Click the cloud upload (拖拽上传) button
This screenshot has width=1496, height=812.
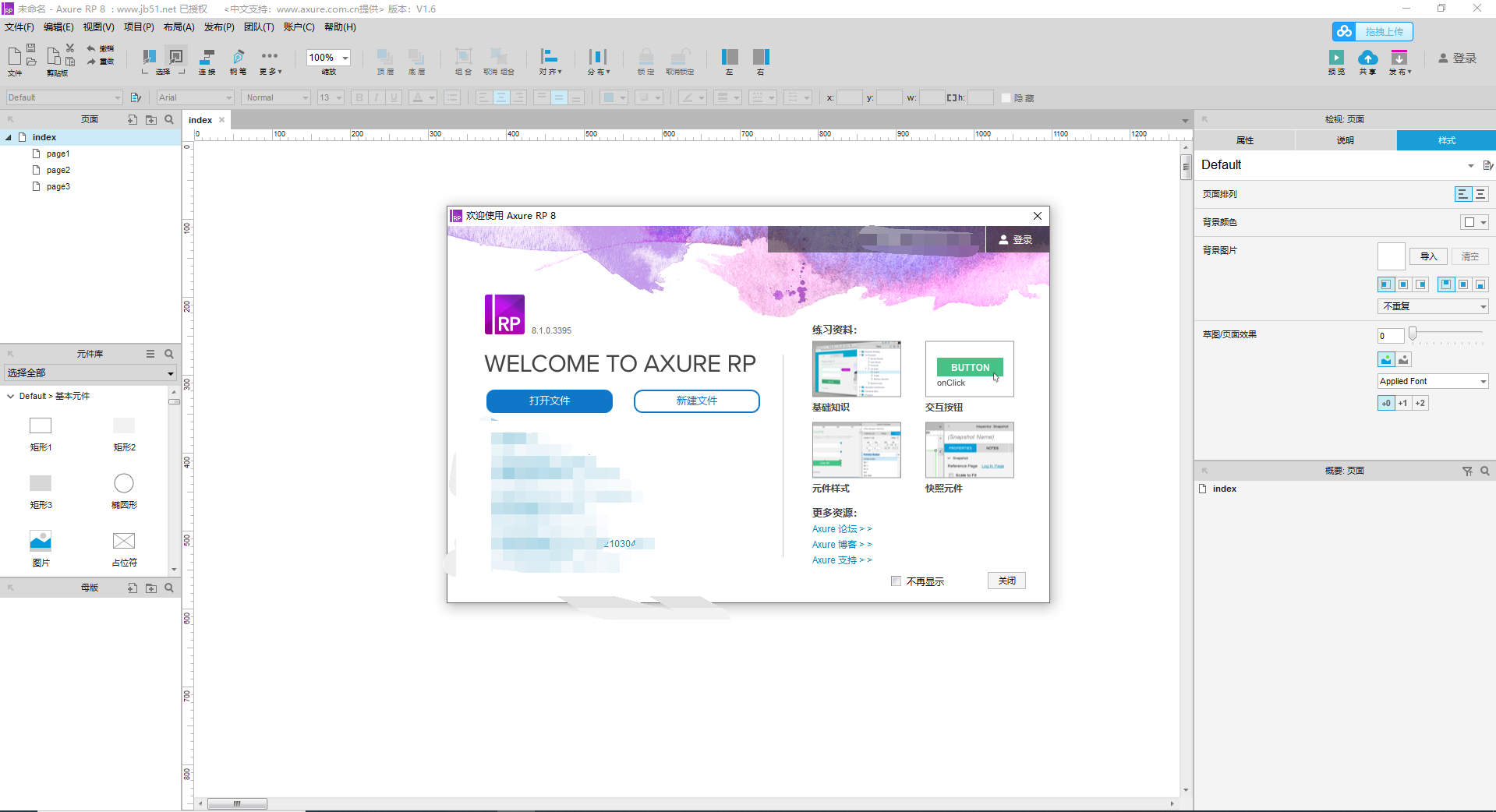pos(1372,31)
